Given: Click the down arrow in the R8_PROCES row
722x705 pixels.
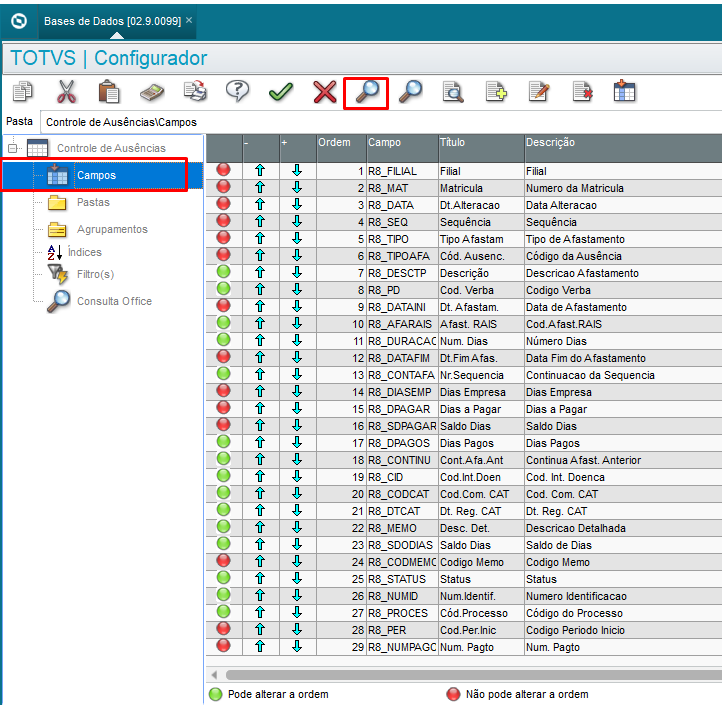Looking at the screenshot, I should click(297, 612).
